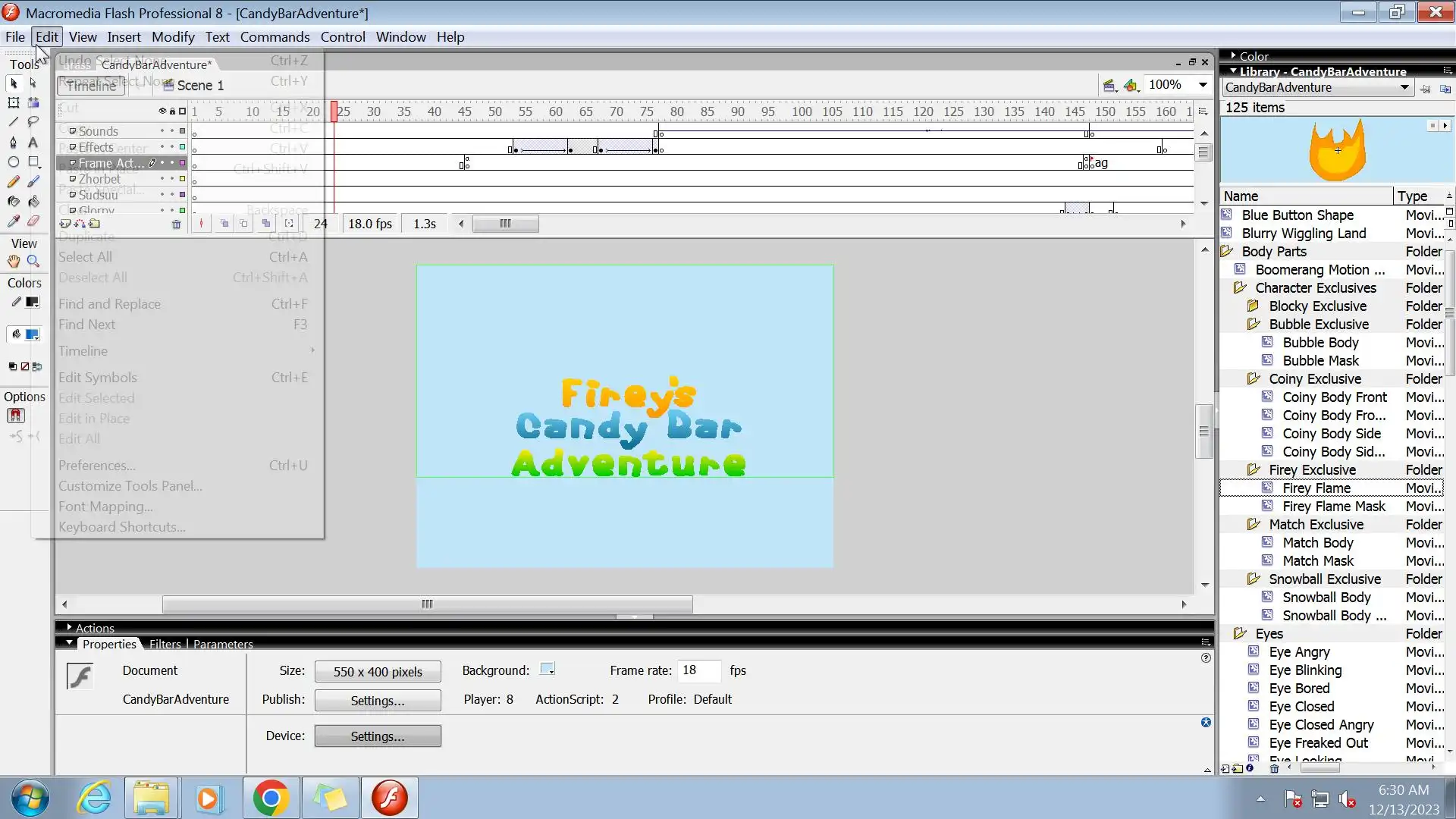The height and width of the screenshot is (819, 1456).
Task: Toggle outline square of Effects layer
Action: coord(182,147)
